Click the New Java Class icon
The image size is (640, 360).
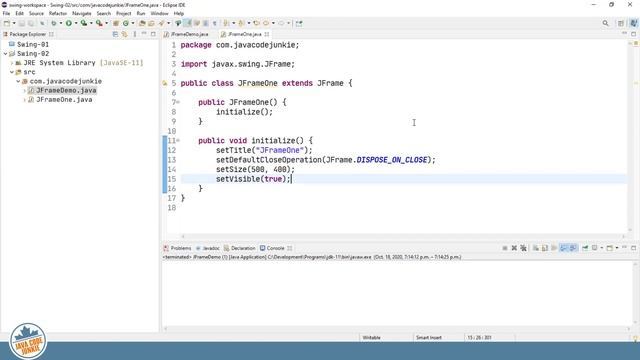[x=126, y=23]
